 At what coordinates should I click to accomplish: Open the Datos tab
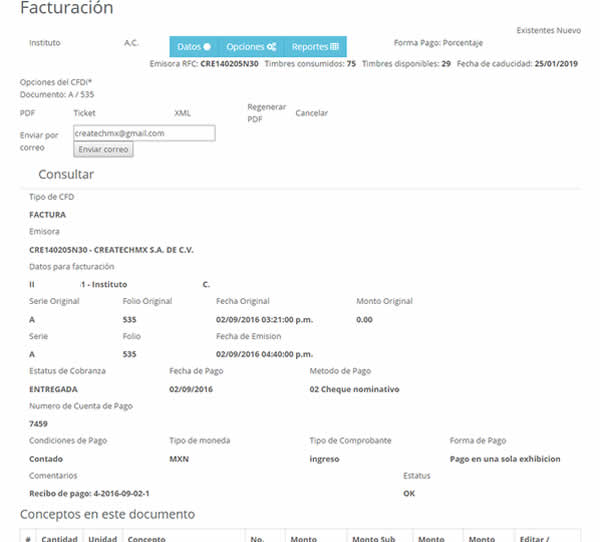[193, 47]
